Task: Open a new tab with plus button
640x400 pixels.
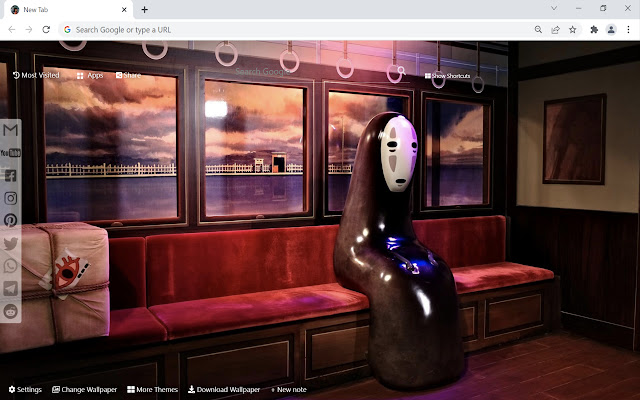Action: click(144, 9)
